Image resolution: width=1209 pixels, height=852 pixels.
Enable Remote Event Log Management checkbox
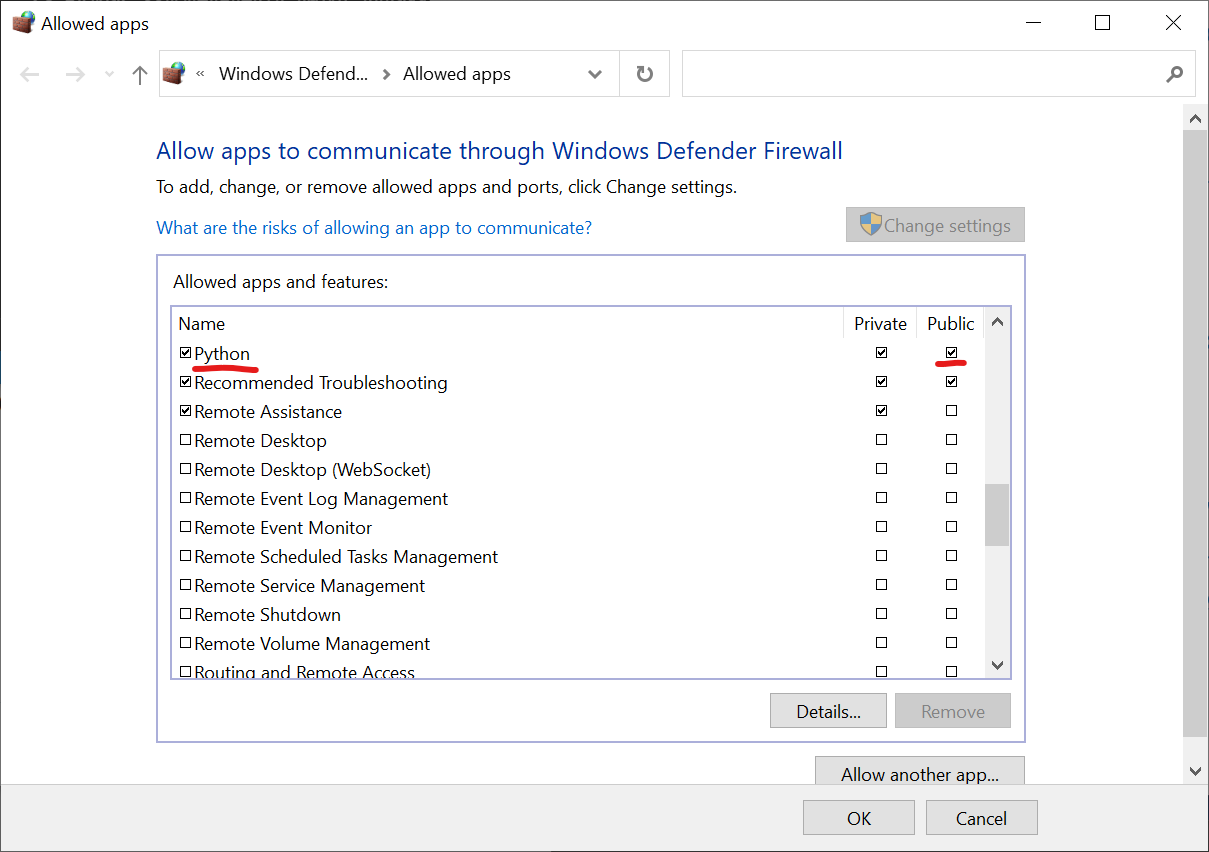pyautogui.click(x=185, y=498)
